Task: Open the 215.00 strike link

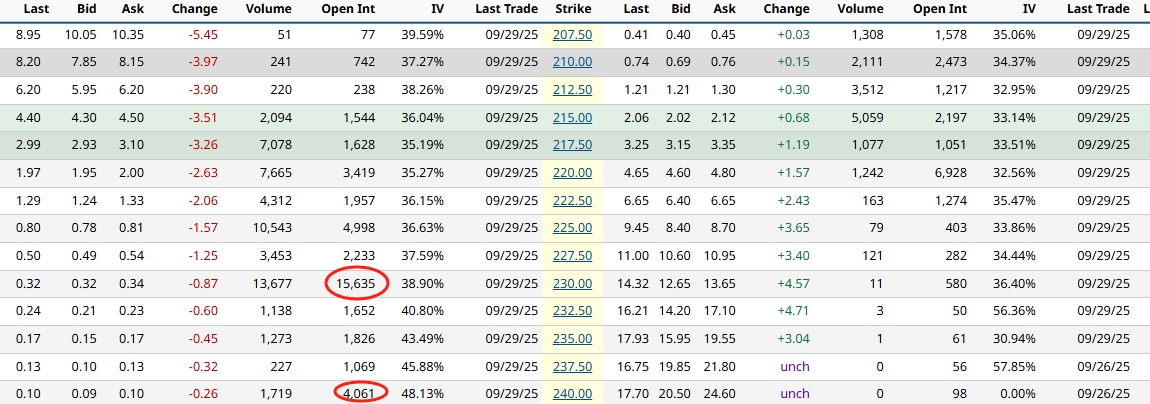Action: point(572,118)
